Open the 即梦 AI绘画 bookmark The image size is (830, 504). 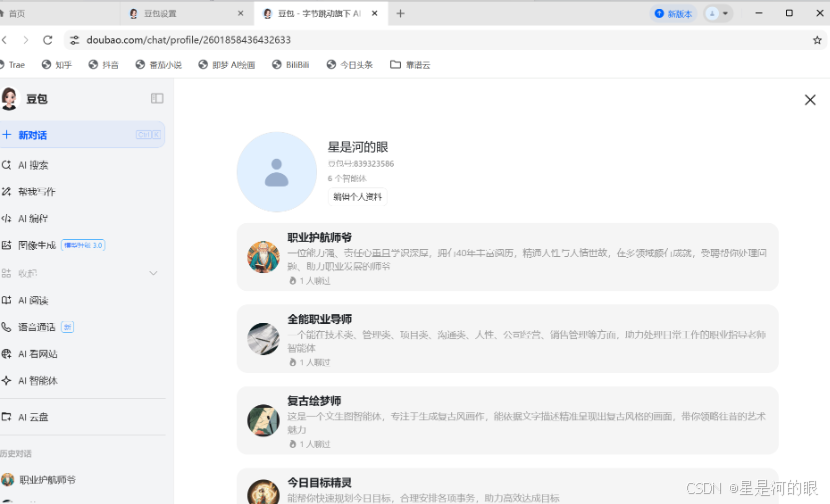pyautogui.click(x=227, y=65)
